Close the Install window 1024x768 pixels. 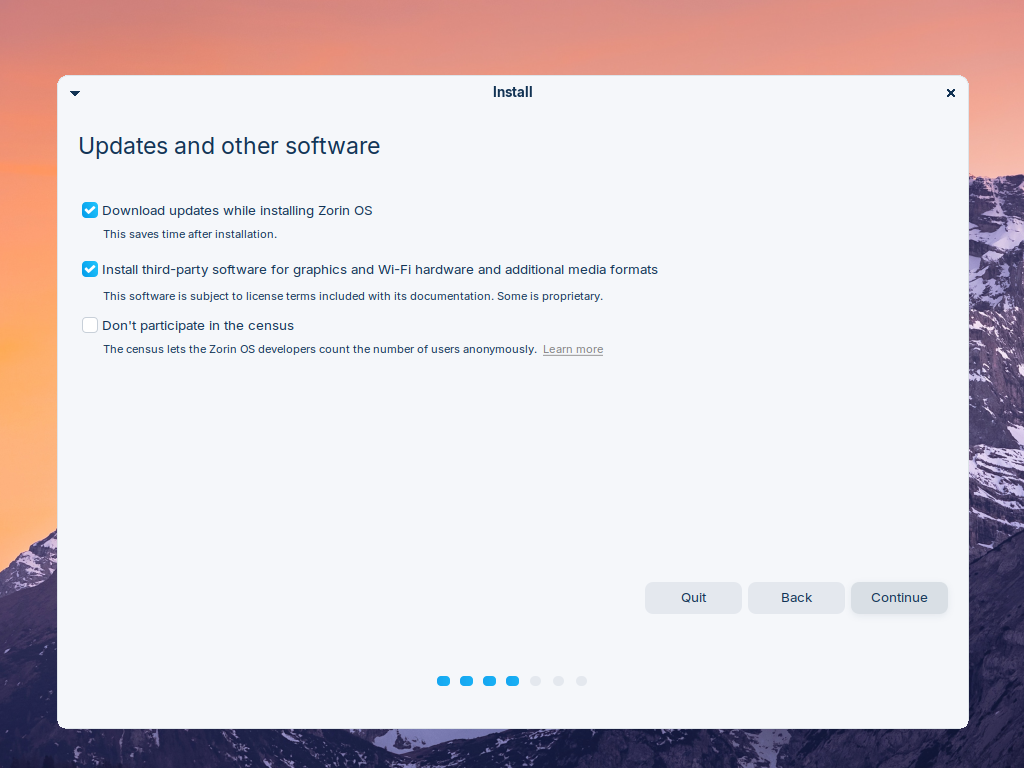pyautogui.click(x=951, y=93)
